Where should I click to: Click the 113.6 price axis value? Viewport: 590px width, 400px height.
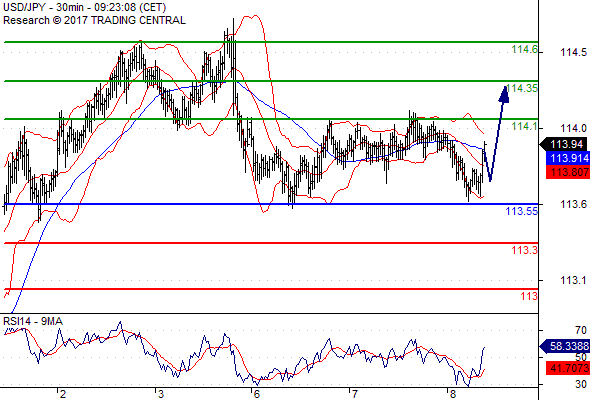coord(573,204)
